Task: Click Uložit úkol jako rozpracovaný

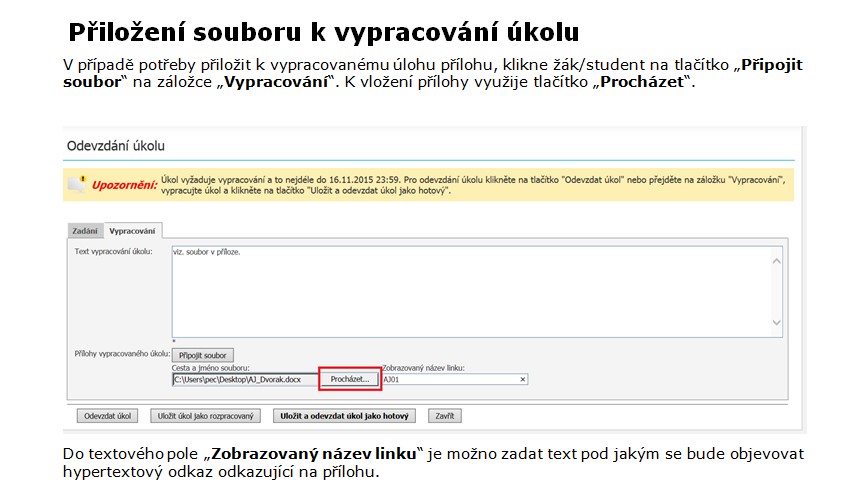Action: pyautogui.click(x=207, y=415)
